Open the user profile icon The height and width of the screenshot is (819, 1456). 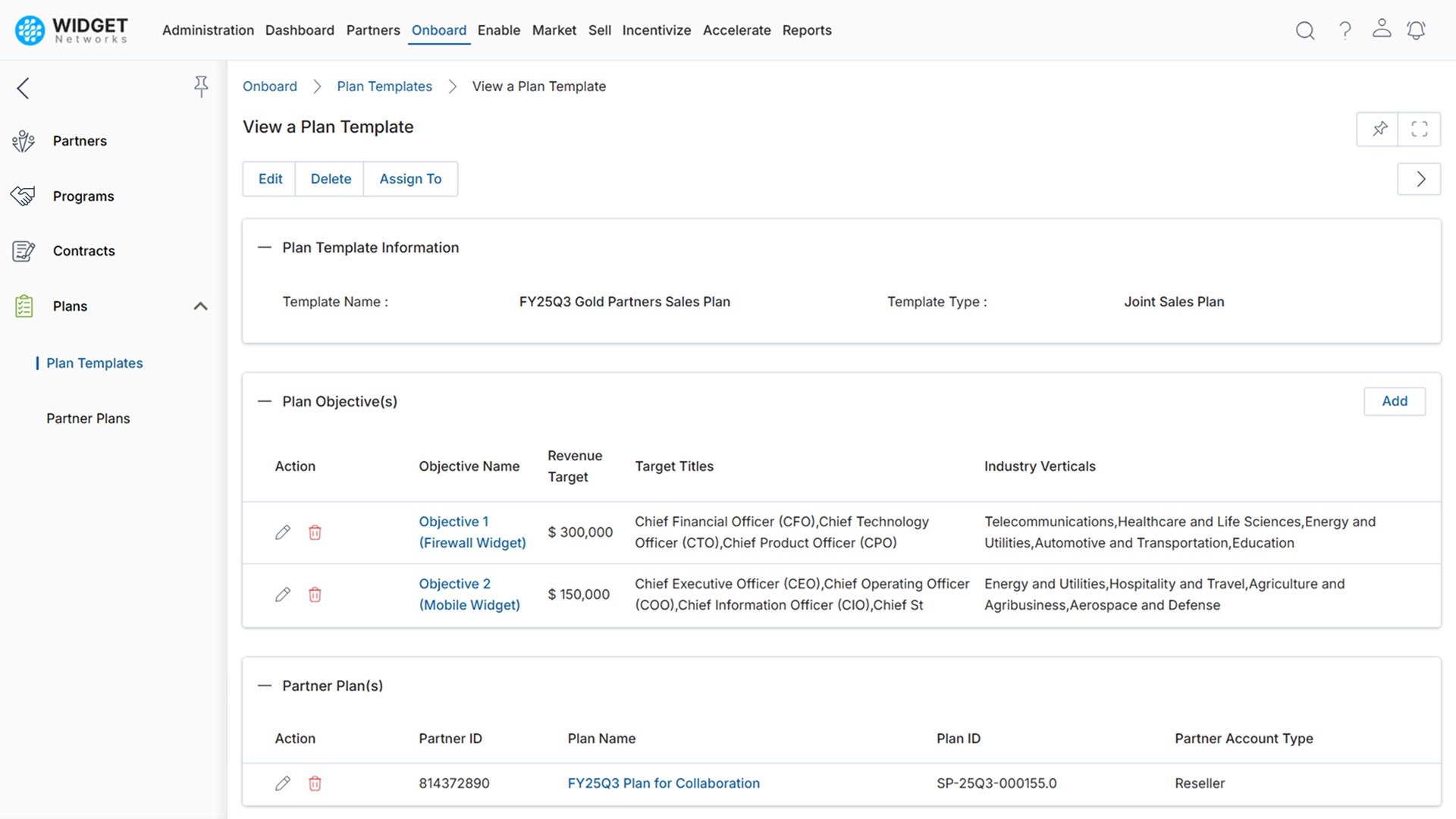[1382, 29]
